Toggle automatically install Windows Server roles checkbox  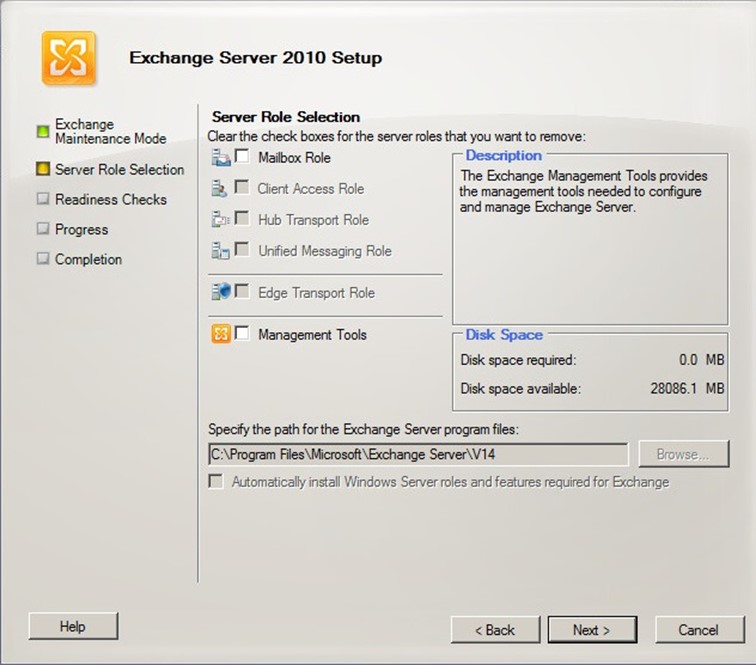coord(216,481)
